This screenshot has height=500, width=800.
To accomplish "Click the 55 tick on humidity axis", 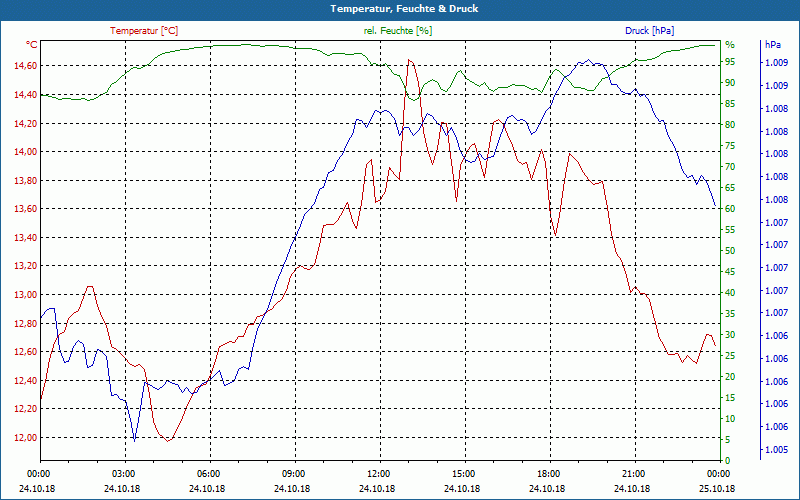I will coord(730,230).
